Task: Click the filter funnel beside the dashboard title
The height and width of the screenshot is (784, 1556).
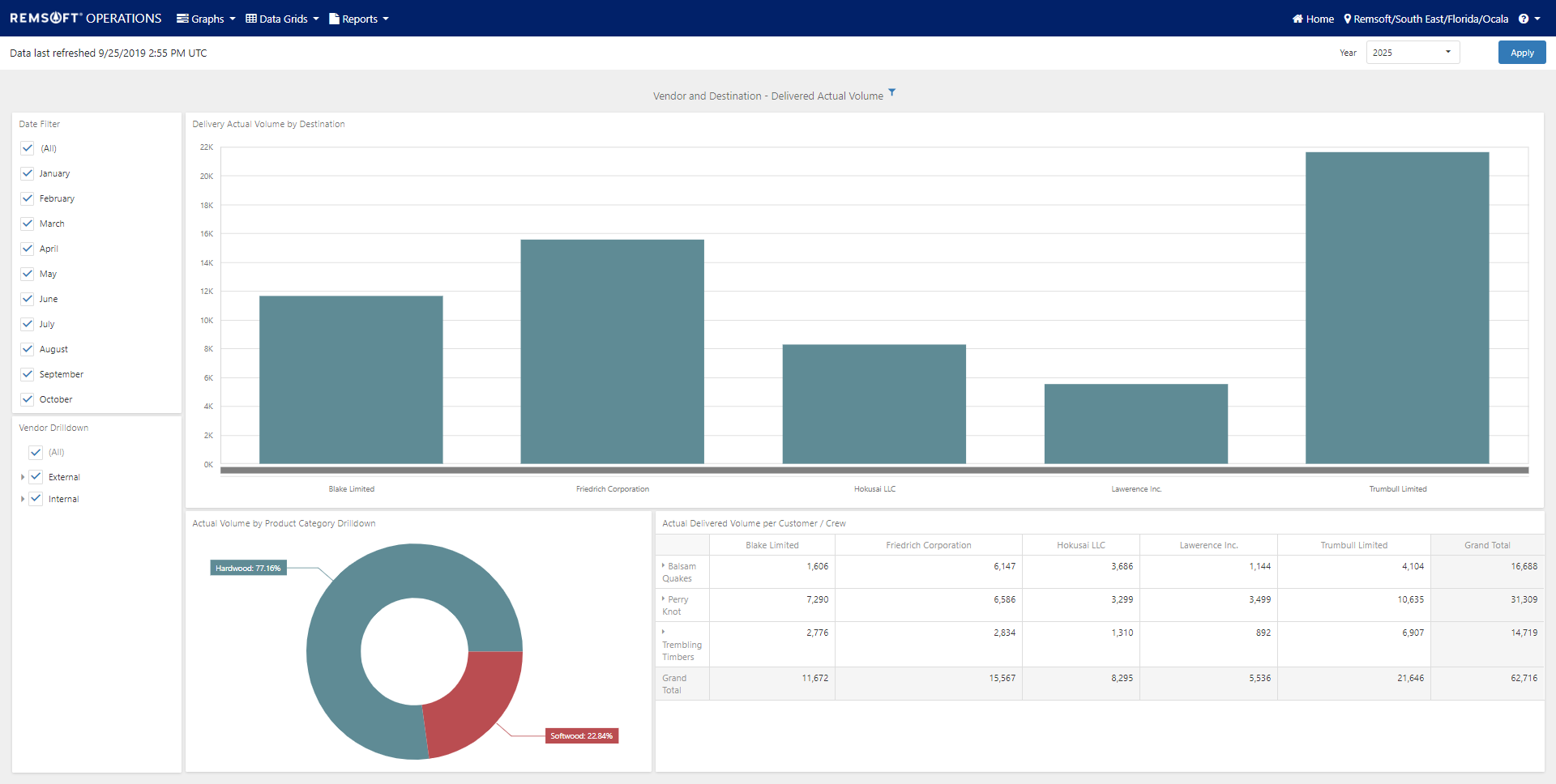Action: pos(891,92)
